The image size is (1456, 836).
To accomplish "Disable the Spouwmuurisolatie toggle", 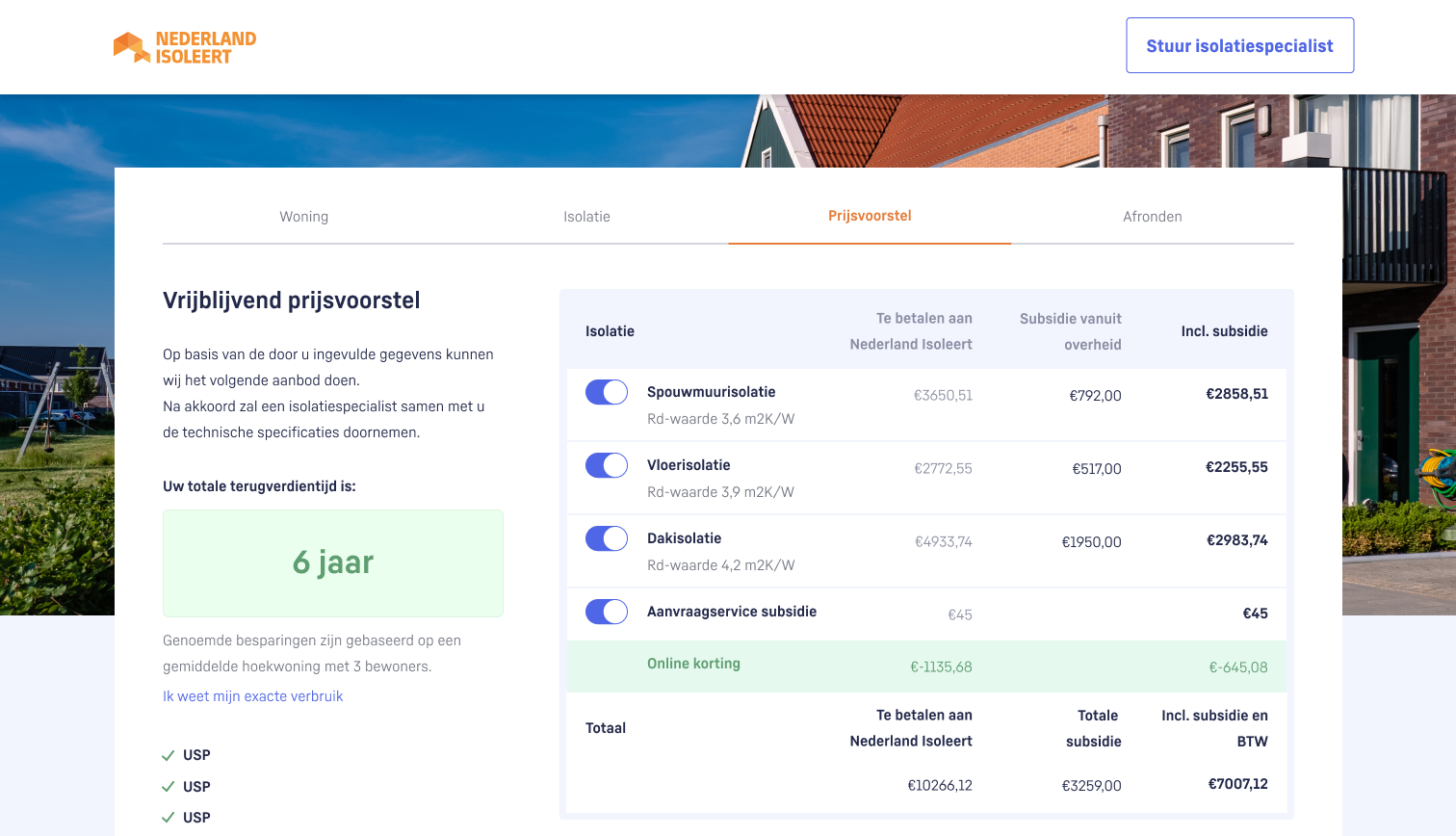I will (x=607, y=392).
